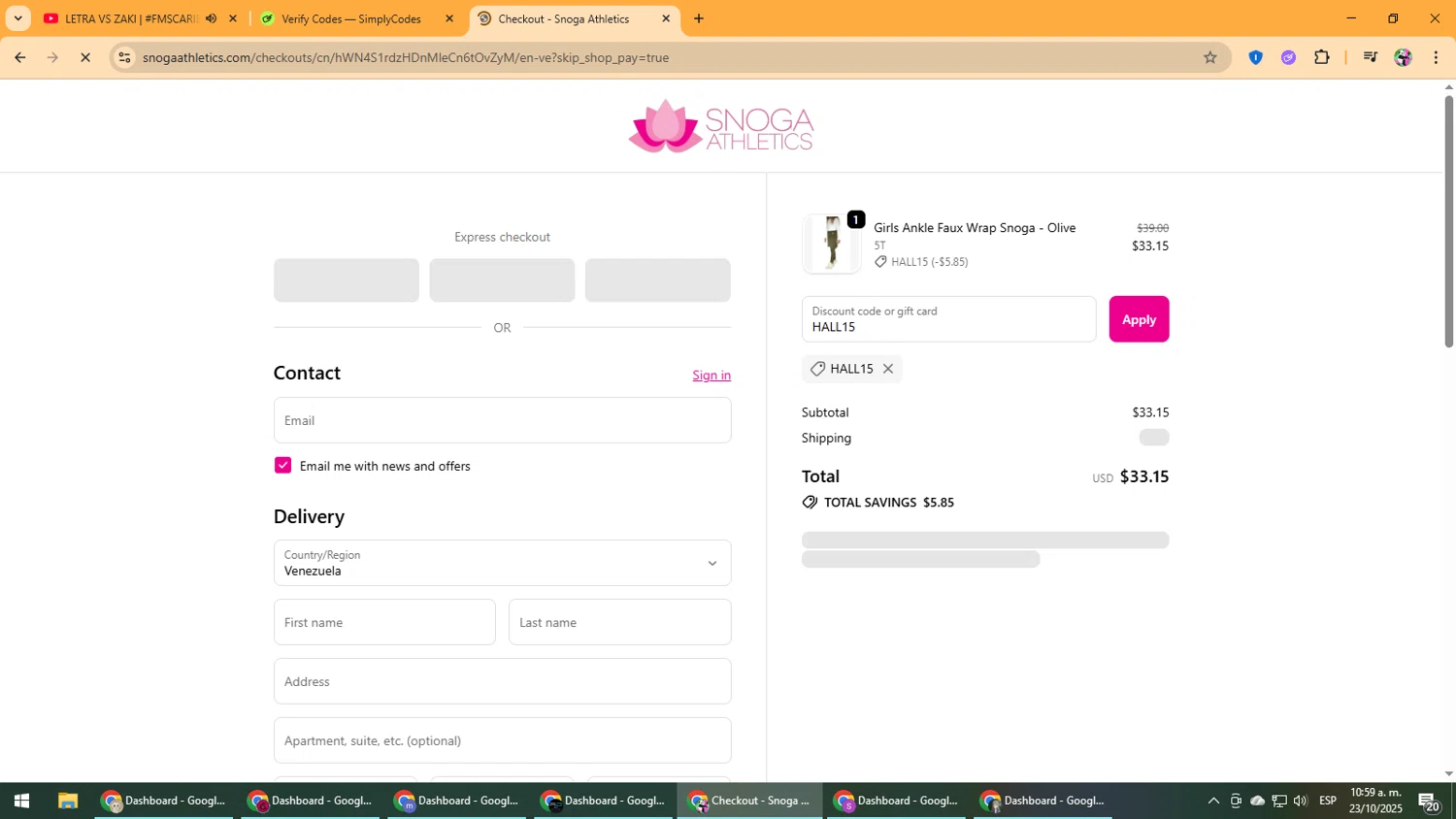Click the Subtotal $33.15 amount
1456x819 pixels.
[1150, 412]
